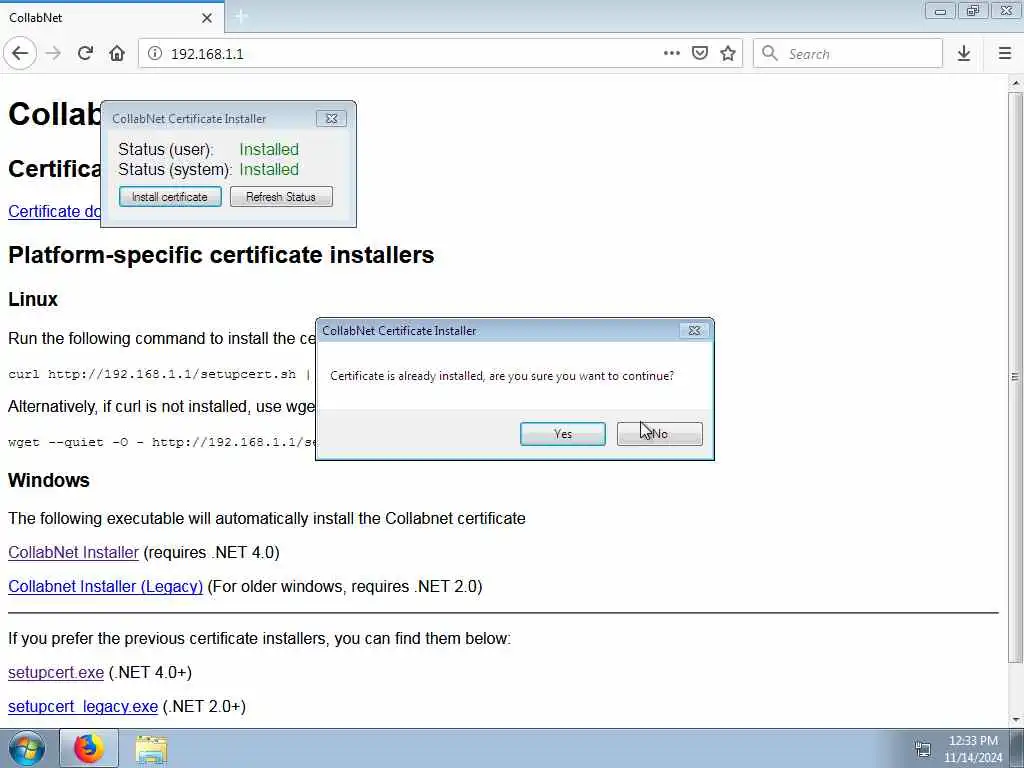The image size is (1024, 768).
Task: Decline with the No button
Action: point(660,434)
